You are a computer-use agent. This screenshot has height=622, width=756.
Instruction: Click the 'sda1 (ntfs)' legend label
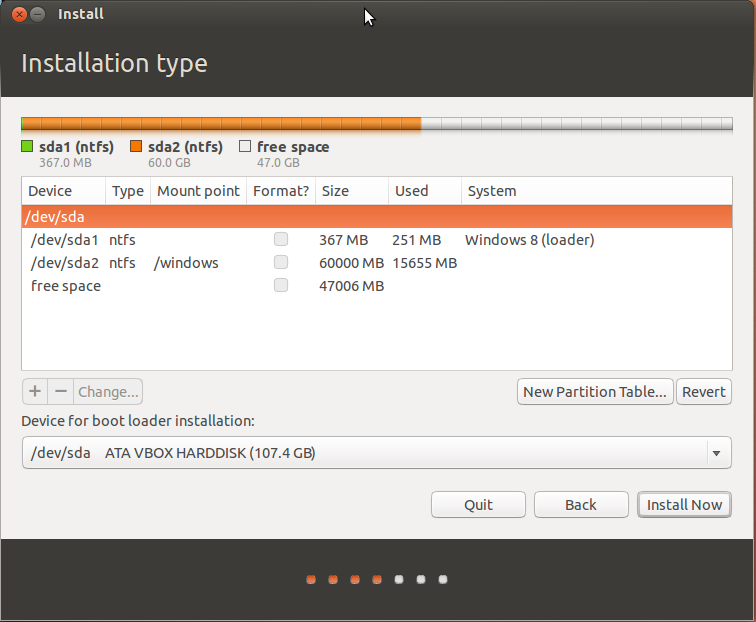(76, 147)
